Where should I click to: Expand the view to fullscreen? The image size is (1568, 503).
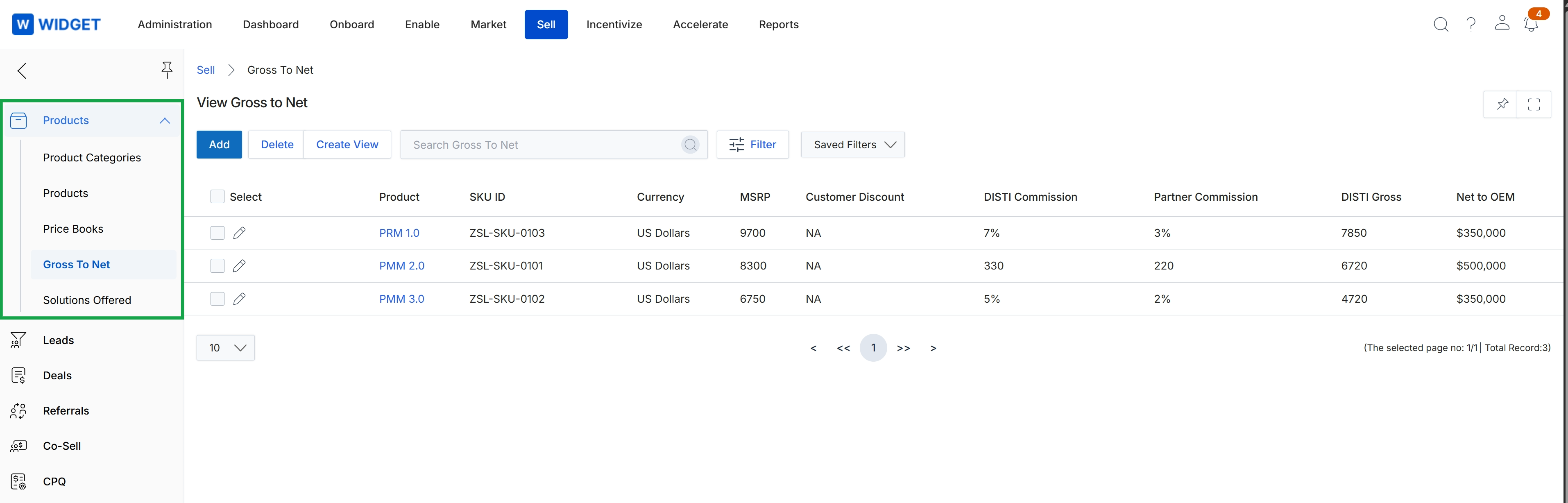click(x=1534, y=104)
